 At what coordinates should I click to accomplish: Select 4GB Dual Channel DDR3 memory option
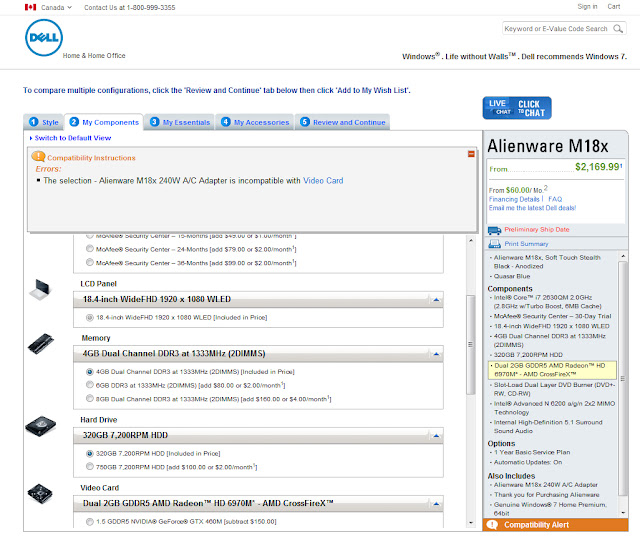90,371
